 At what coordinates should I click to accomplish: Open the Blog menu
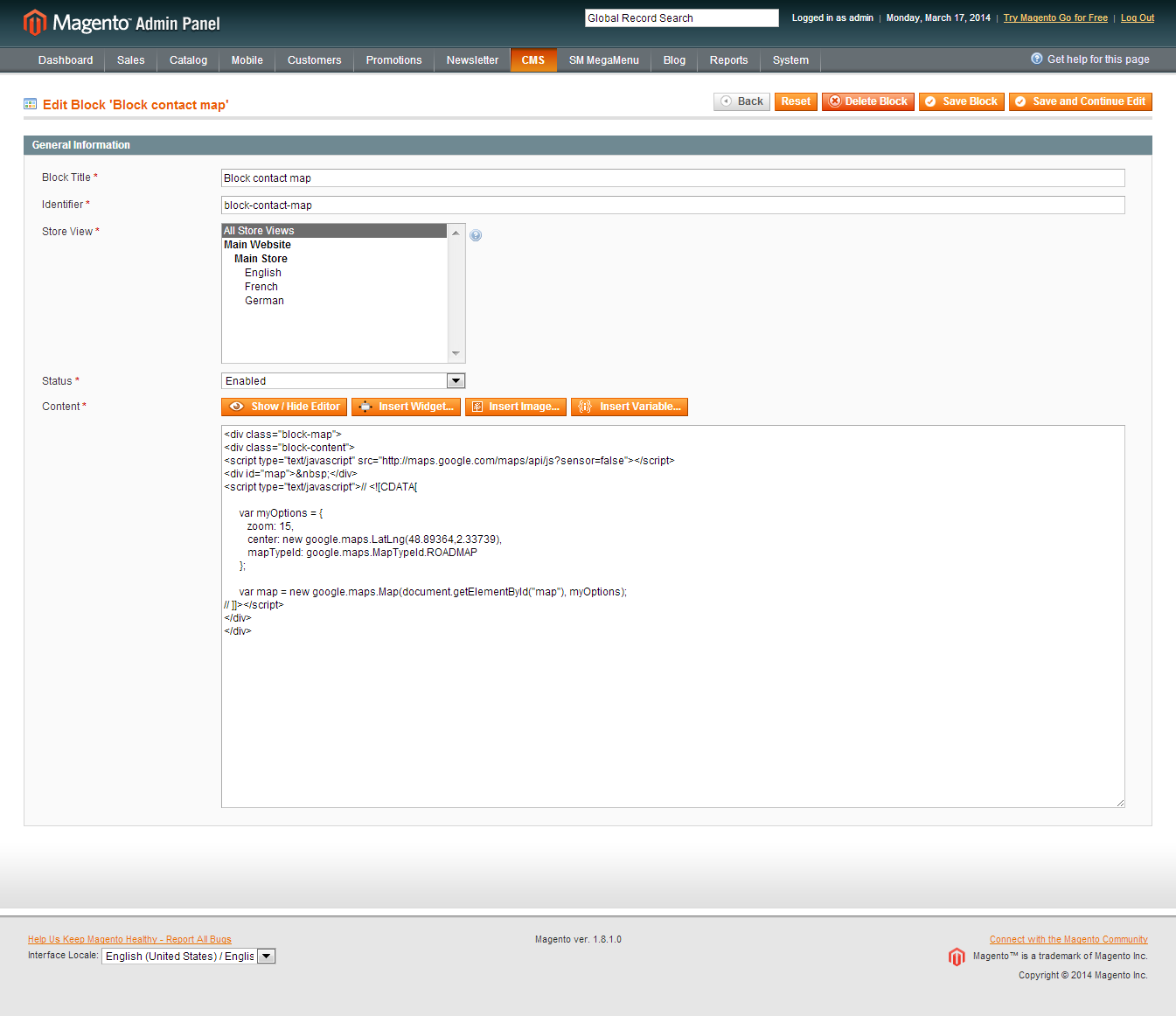(674, 60)
